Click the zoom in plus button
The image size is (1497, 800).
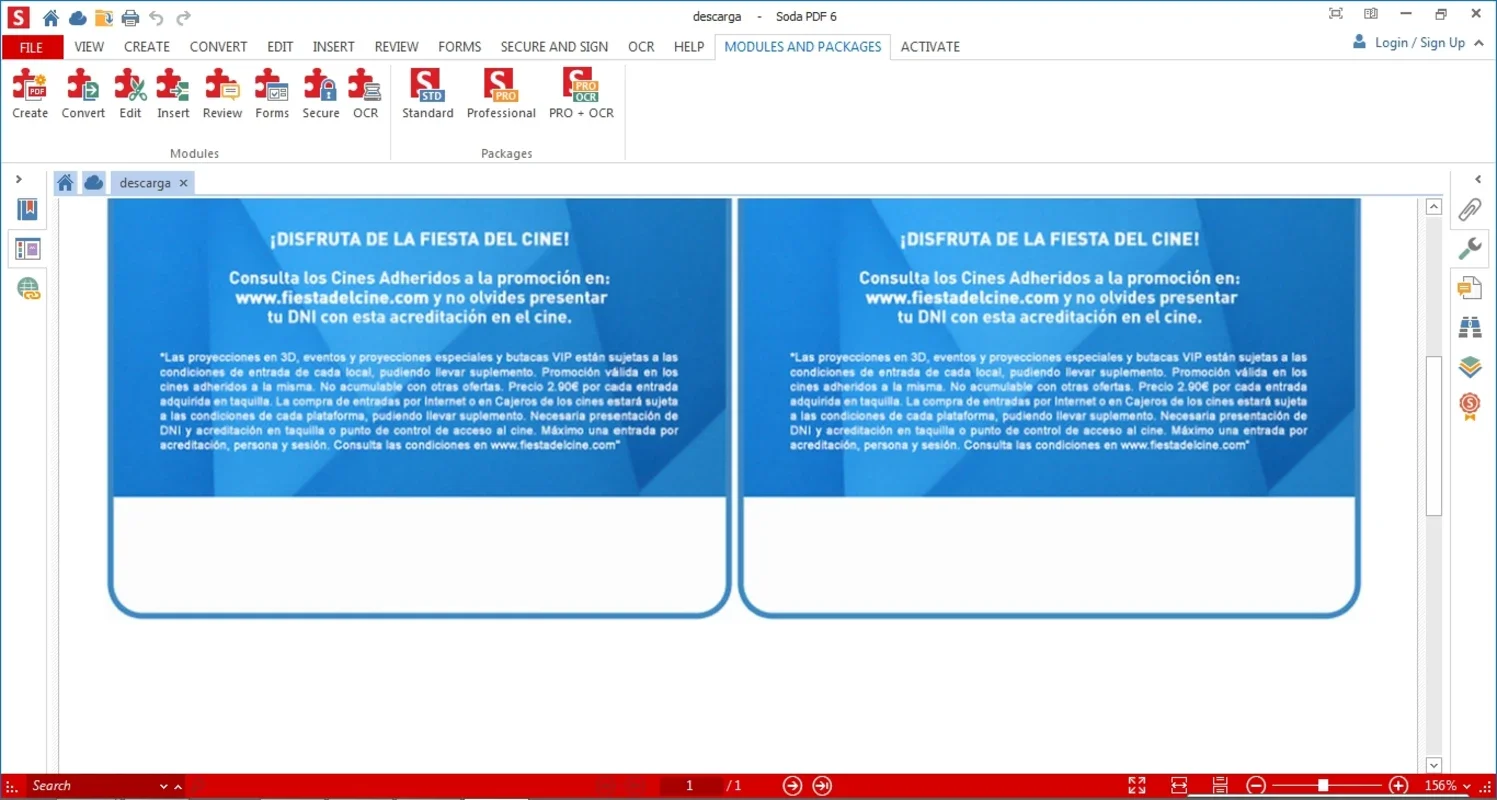1399,786
